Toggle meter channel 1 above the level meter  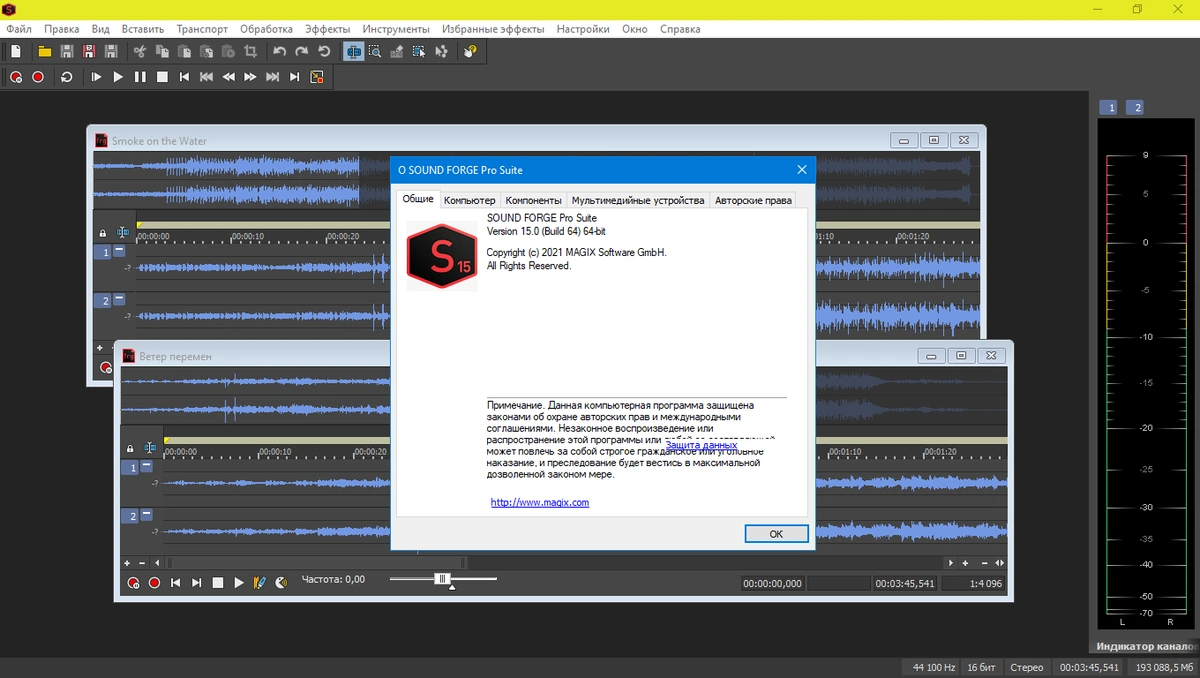tap(1109, 107)
